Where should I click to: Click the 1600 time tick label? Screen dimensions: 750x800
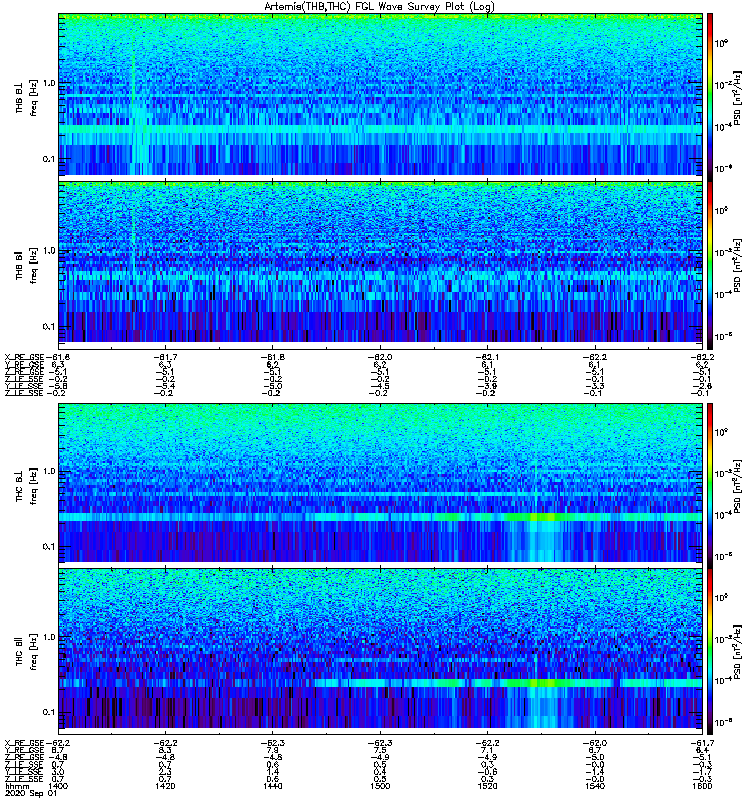[702, 786]
